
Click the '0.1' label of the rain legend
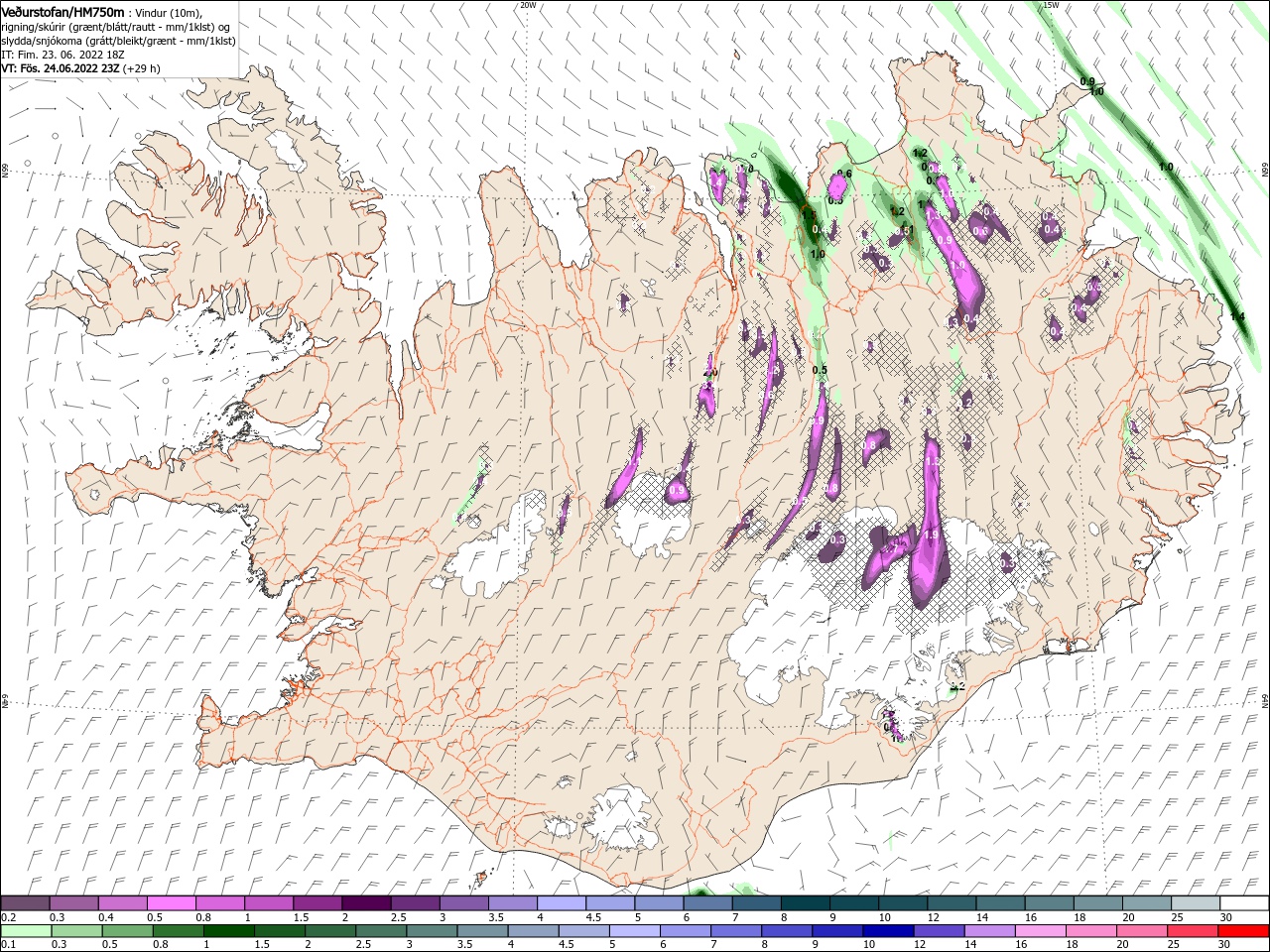[x=9, y=945]
